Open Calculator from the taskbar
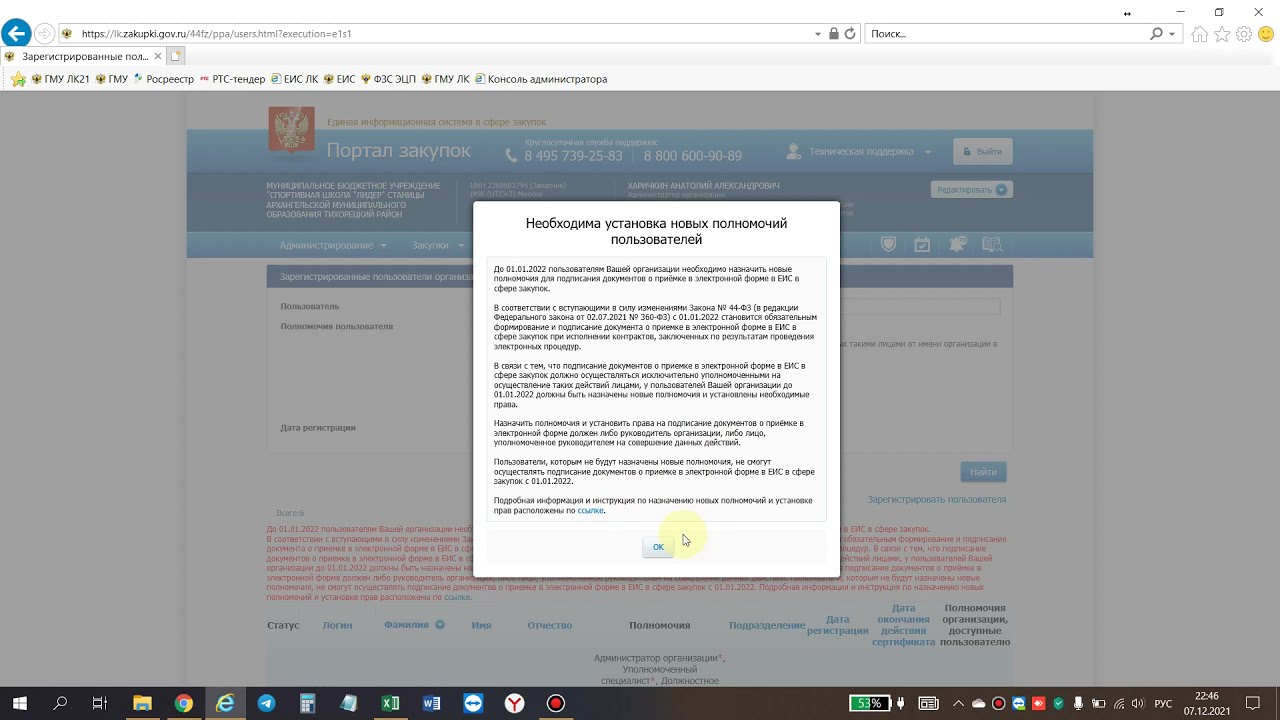Screen dimensions: 1280x720 [x=308, y=703]
